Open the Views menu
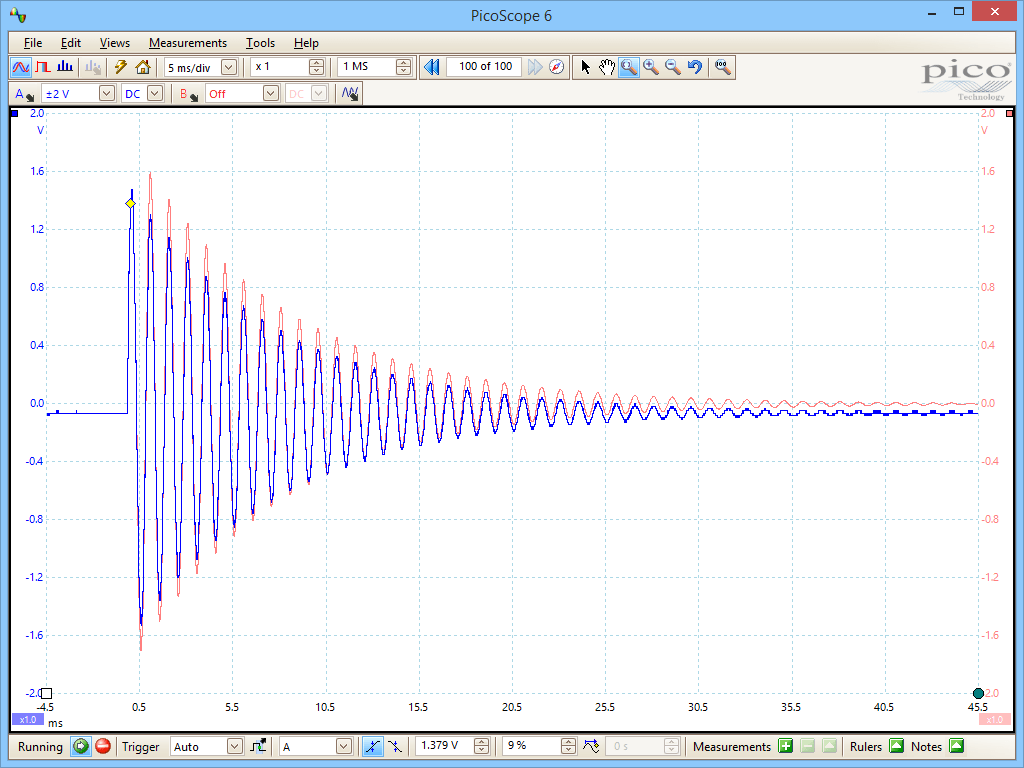This screenshot has height=768, width=1024. coord(114,43)
